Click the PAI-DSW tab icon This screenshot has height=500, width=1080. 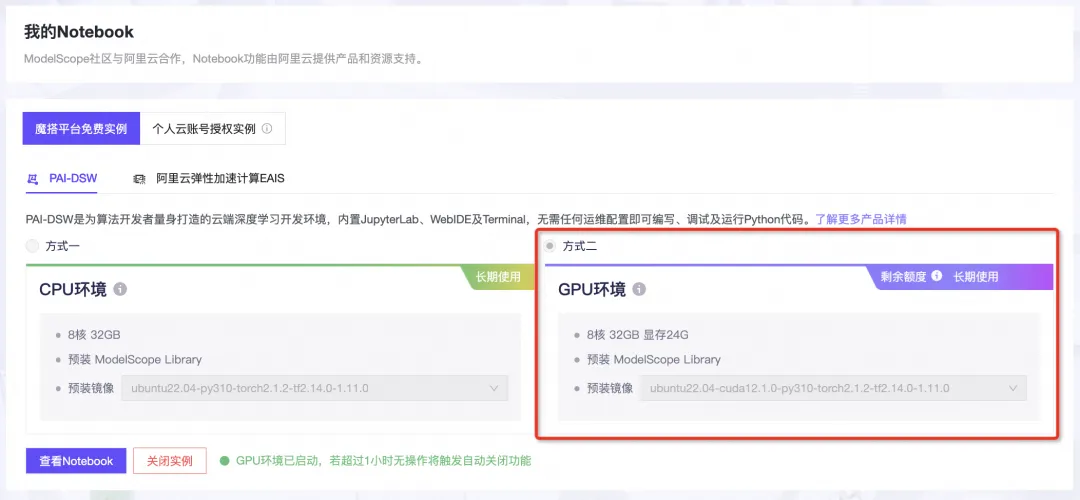pyautogui.click(x=32, y=179)
